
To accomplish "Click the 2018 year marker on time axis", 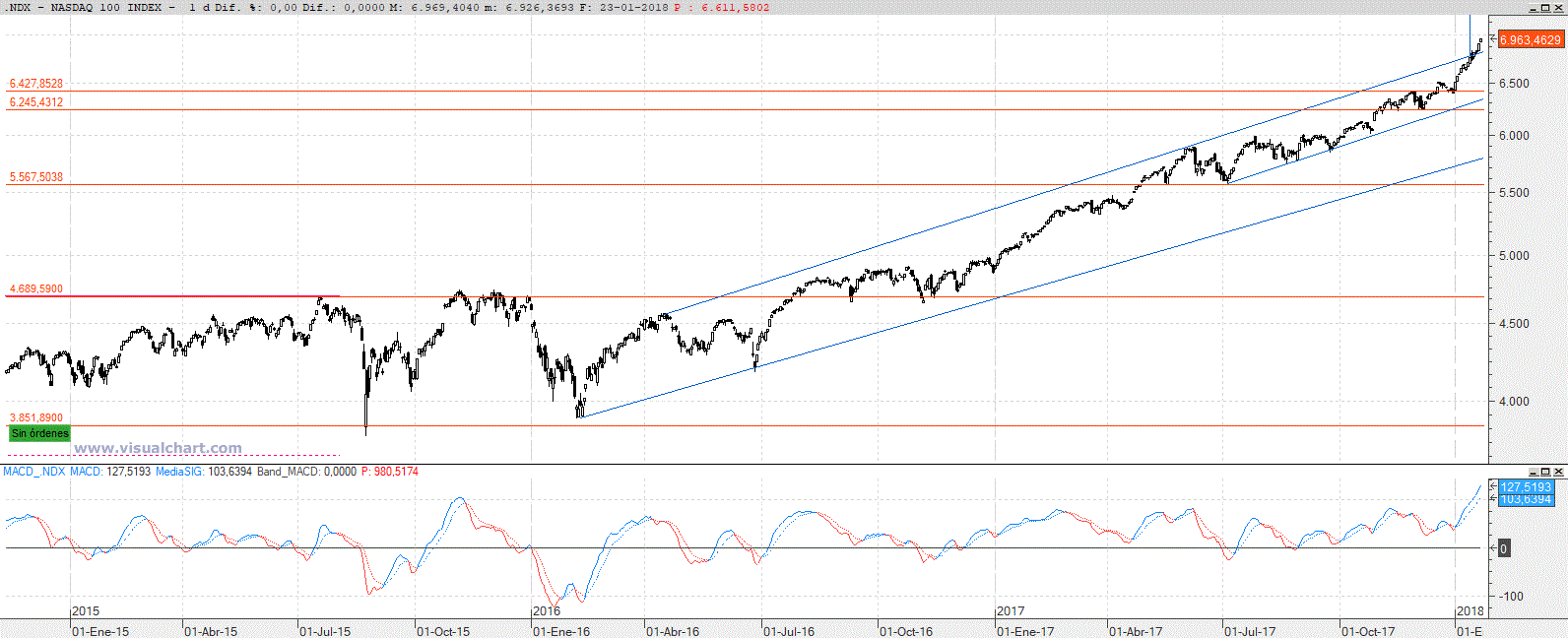I will (1470, 611).
